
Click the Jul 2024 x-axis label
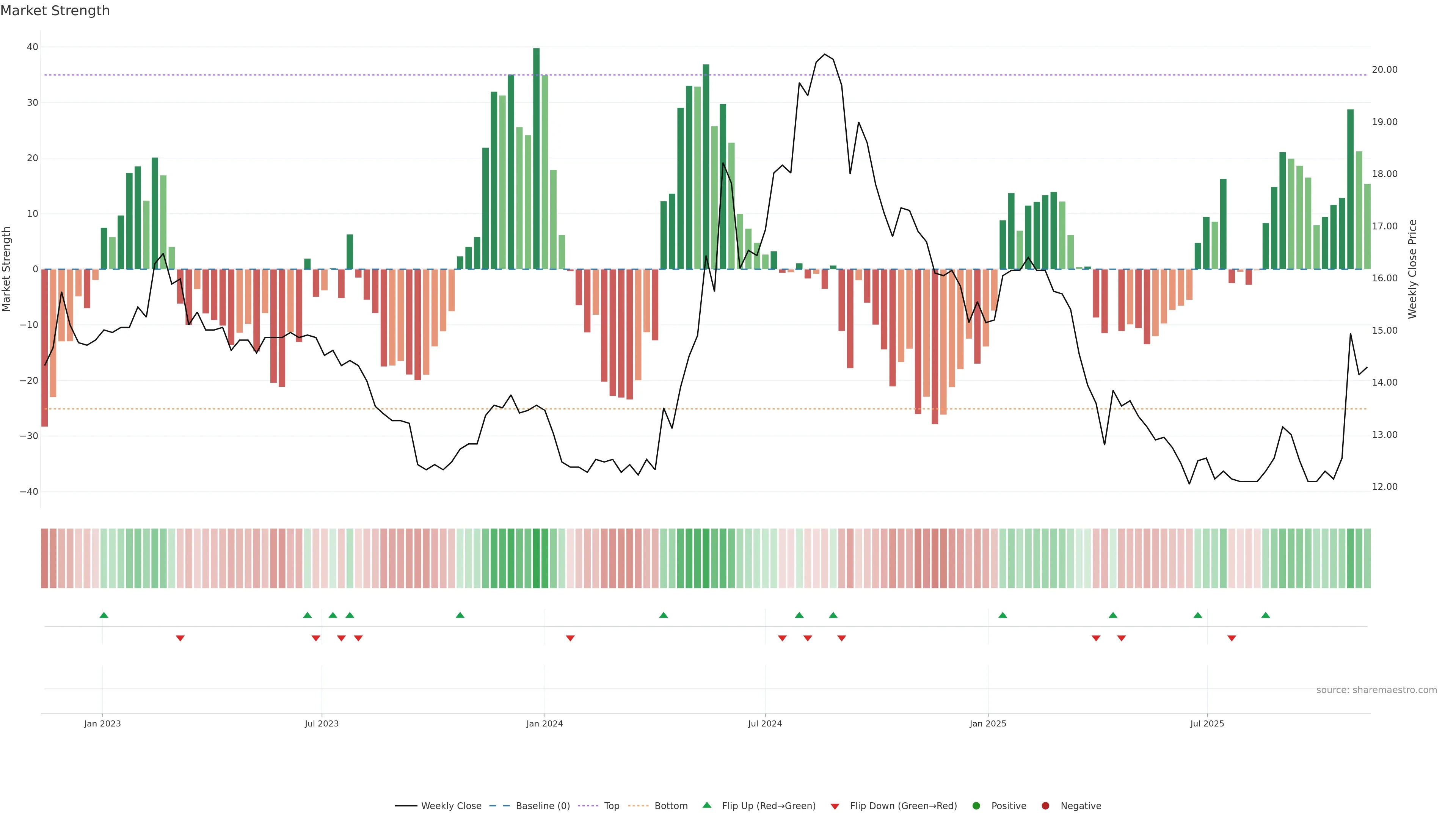(765, 723)
